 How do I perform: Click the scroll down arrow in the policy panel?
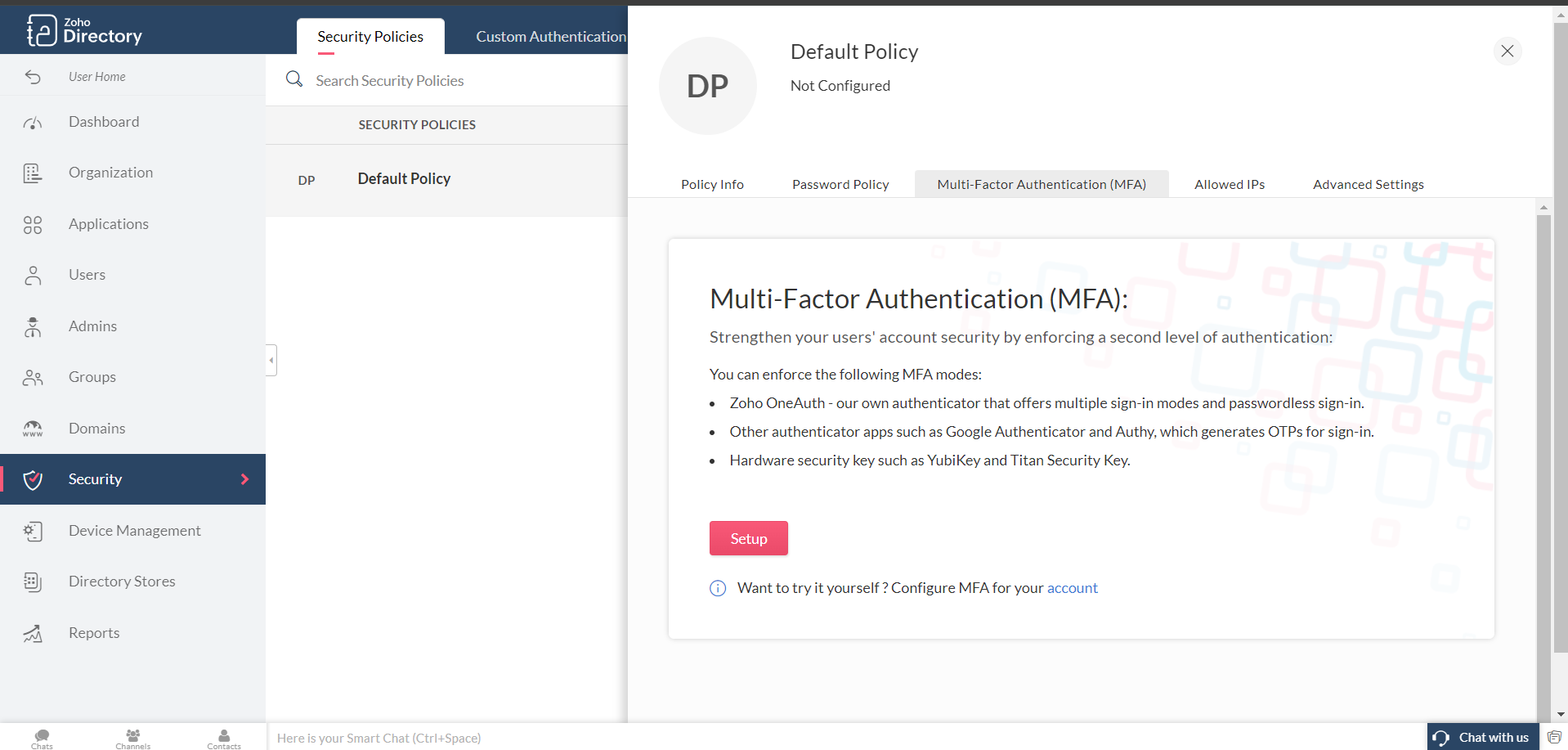[x=1544, y=714]
